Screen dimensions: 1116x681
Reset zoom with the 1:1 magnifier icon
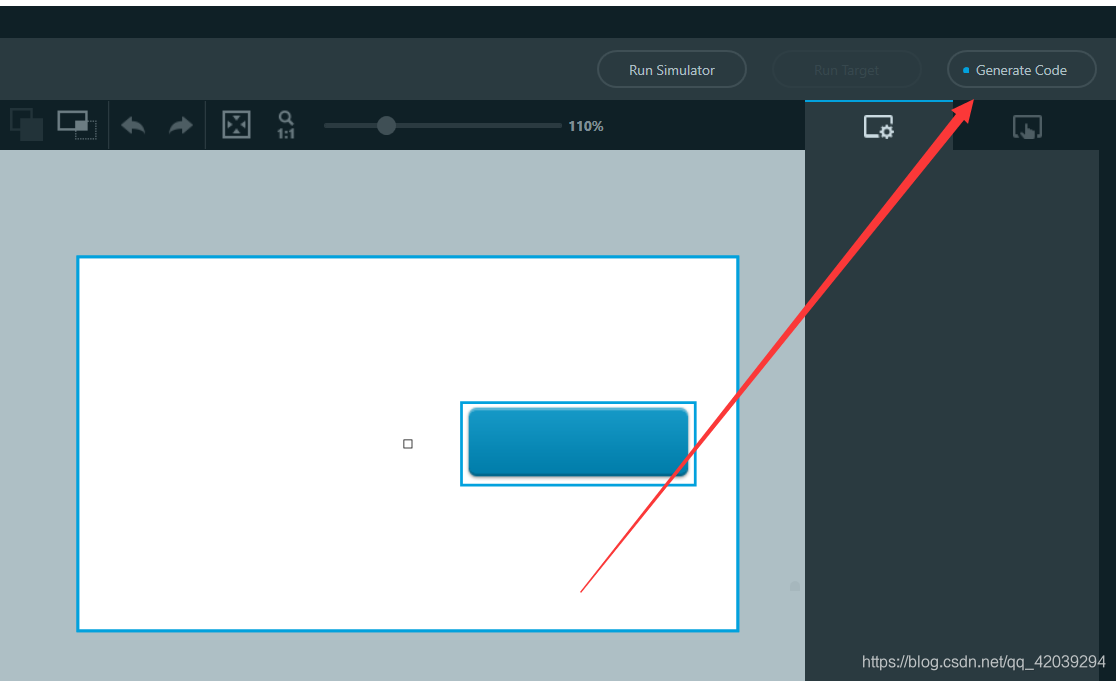coord(286,125)
